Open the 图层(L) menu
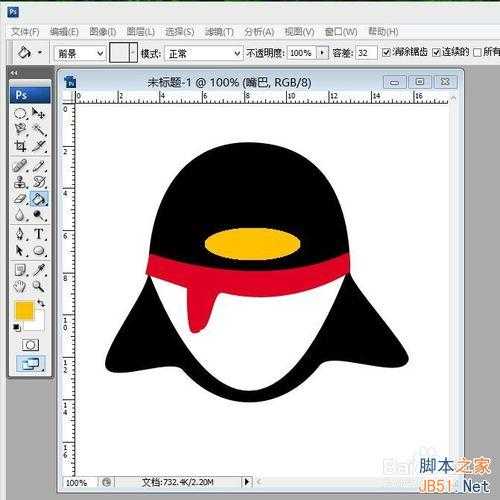Screen dimensions: 500x500 tap(141, 32)
